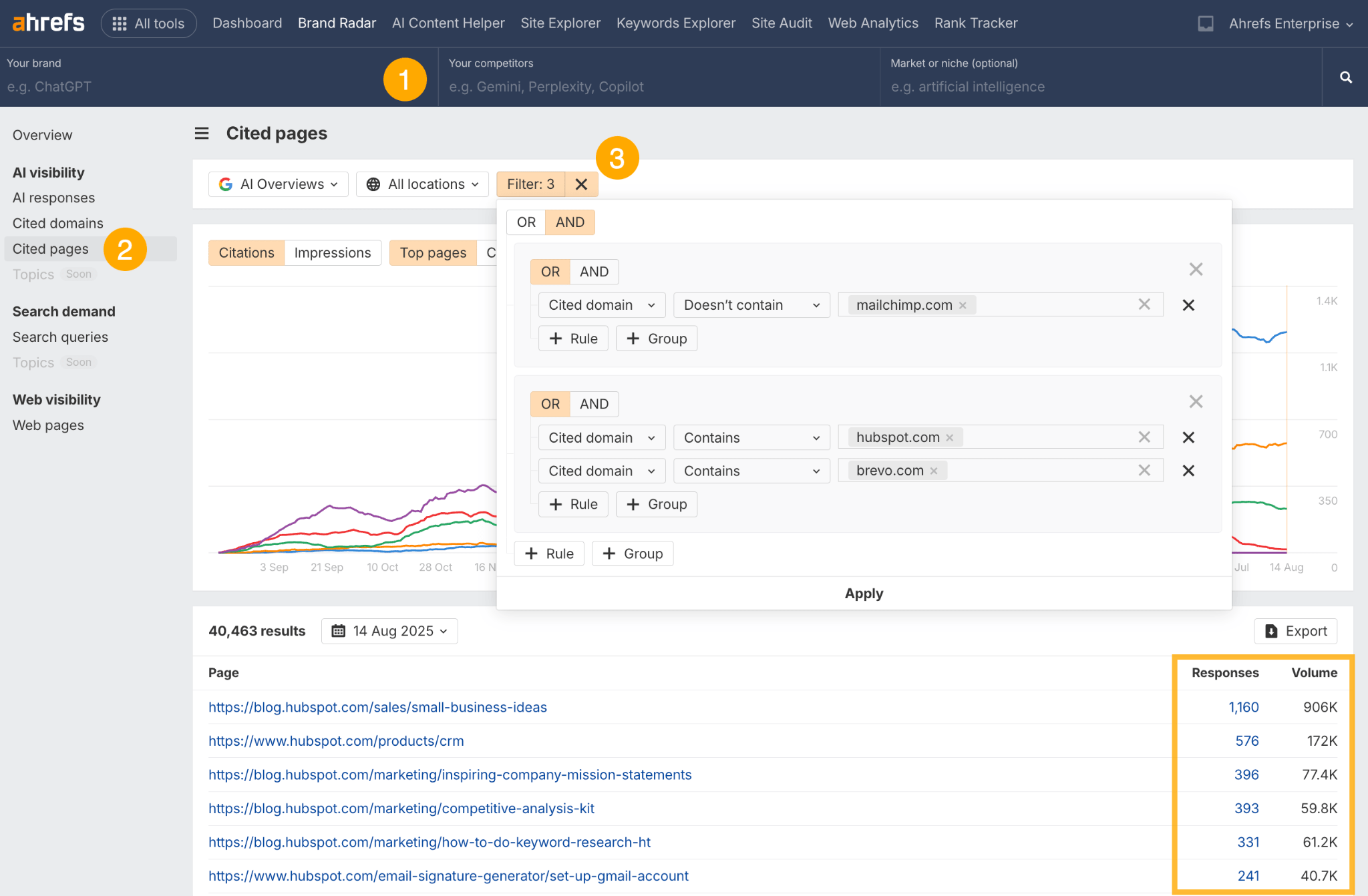Screen dimensions: 1368x896
Task: Switch to the Top pages tab
Action: click(x=432, y=252)
